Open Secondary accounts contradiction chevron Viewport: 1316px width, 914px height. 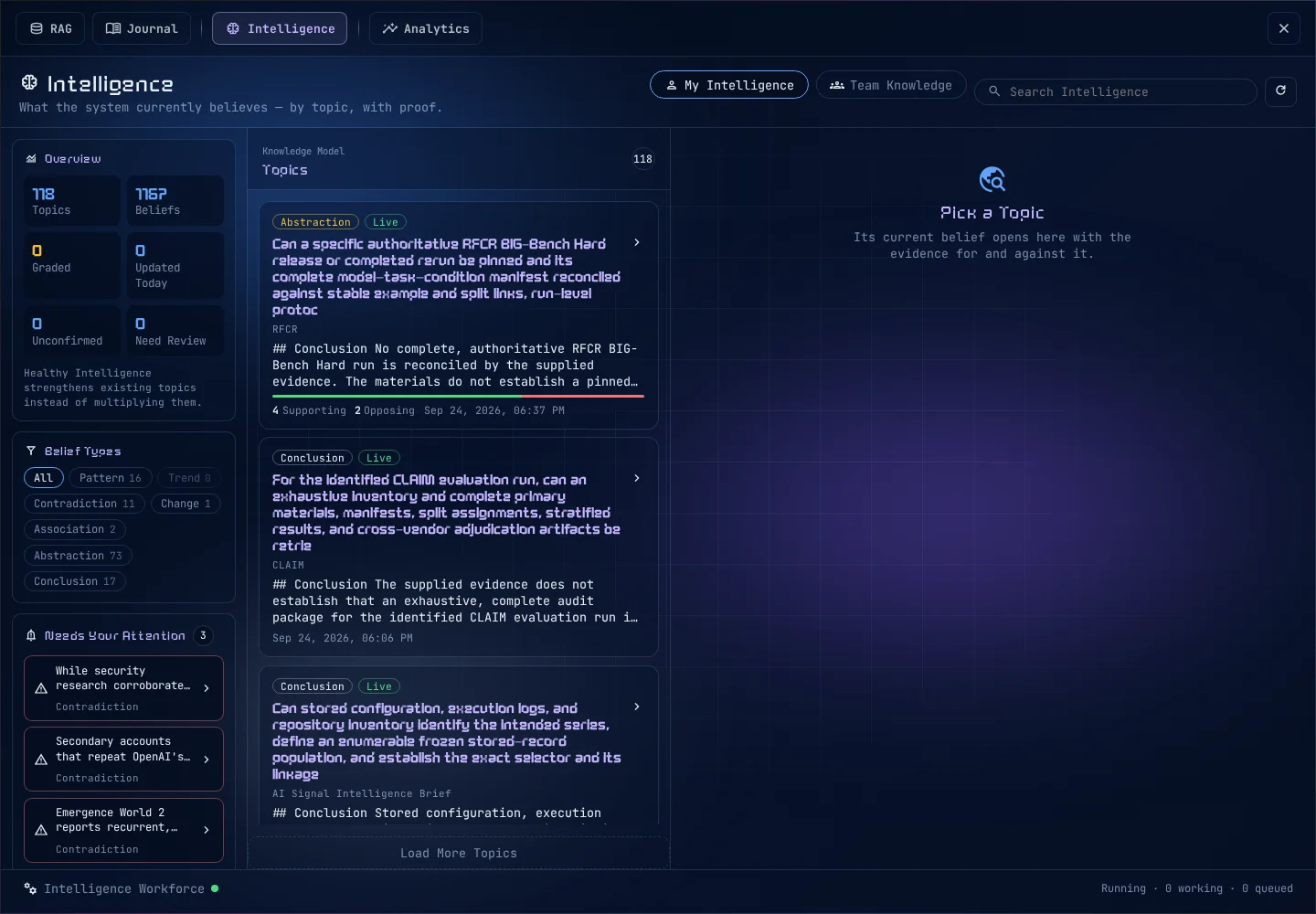[207, 760]
